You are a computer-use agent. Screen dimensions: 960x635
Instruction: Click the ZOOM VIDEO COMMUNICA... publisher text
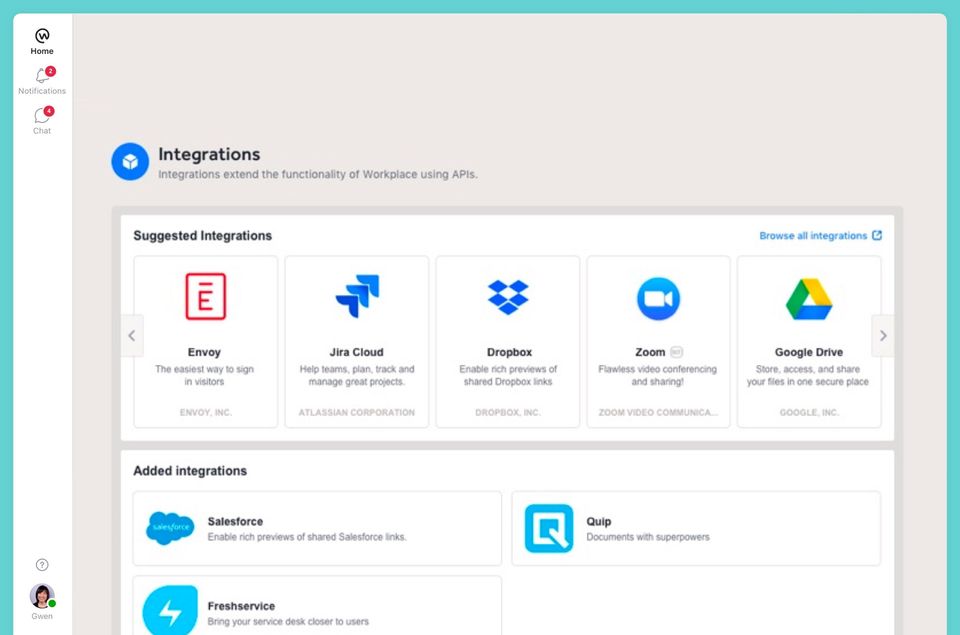[x=658, y=413]
